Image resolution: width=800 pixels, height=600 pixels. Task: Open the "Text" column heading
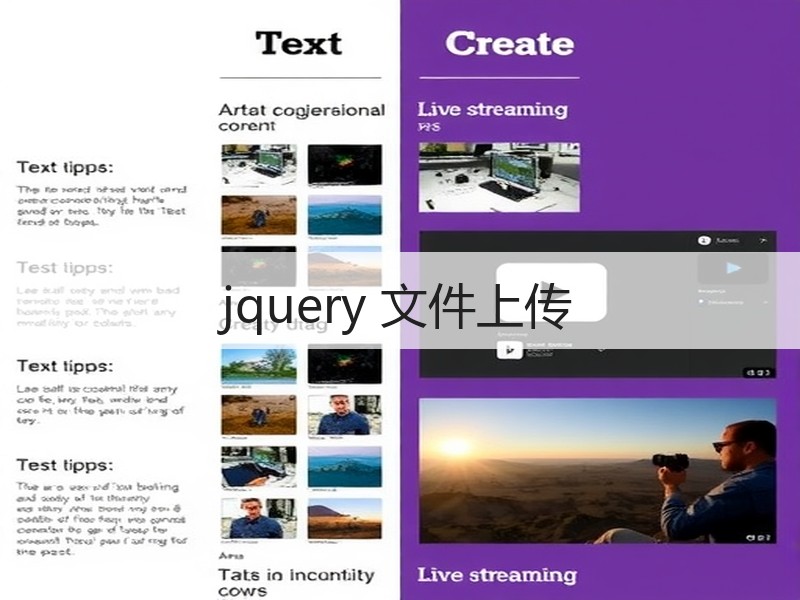coord(298,43)
